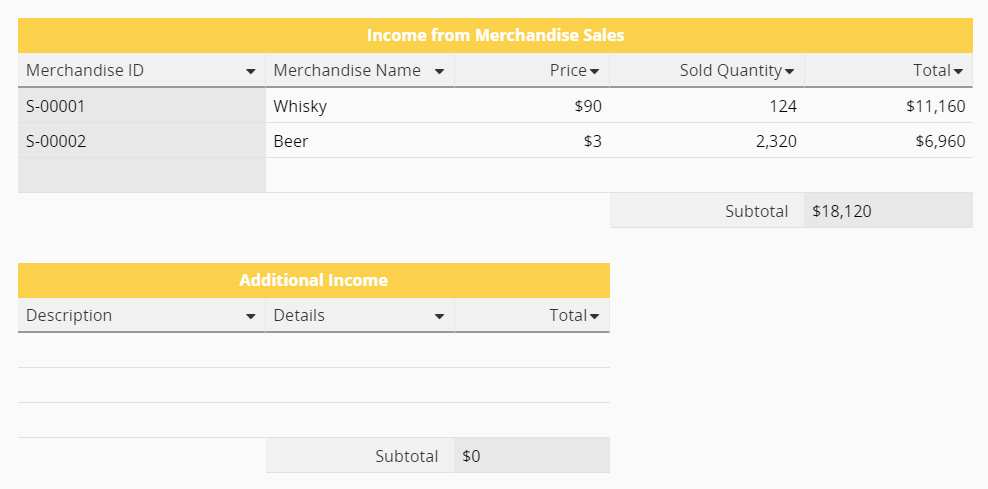Click the first empty Description row
Viewport: 988px width, 489px height.
(141, 351)
